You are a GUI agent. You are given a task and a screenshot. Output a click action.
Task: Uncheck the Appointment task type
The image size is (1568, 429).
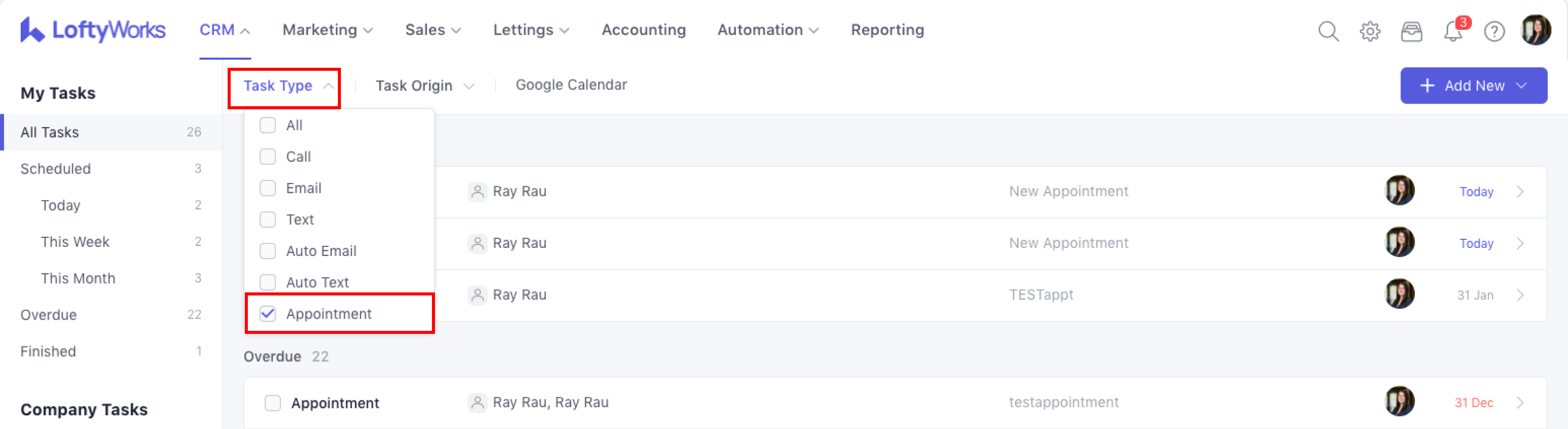pyautogui.click(x=268, y=314)
